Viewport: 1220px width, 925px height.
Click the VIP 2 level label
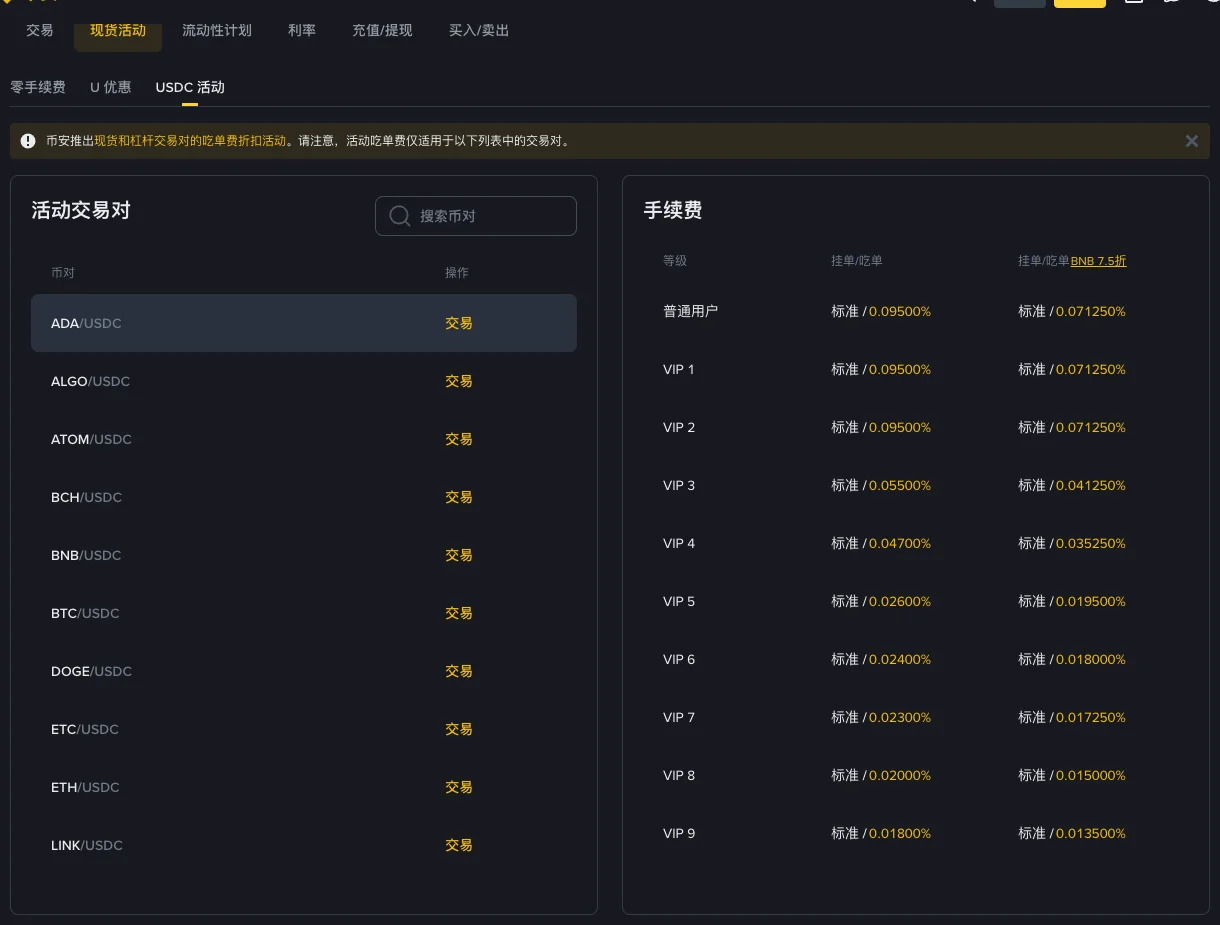coord(679,427)
